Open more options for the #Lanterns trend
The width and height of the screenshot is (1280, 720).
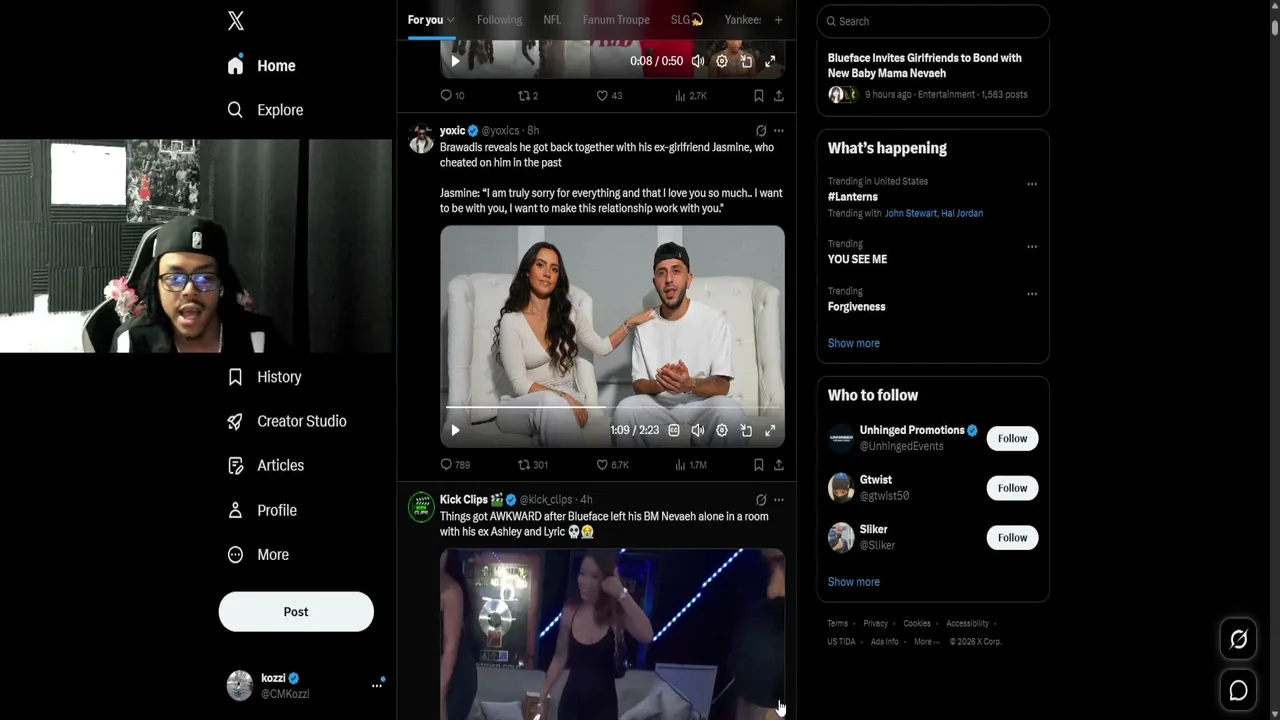click(x=1032, y=184)
